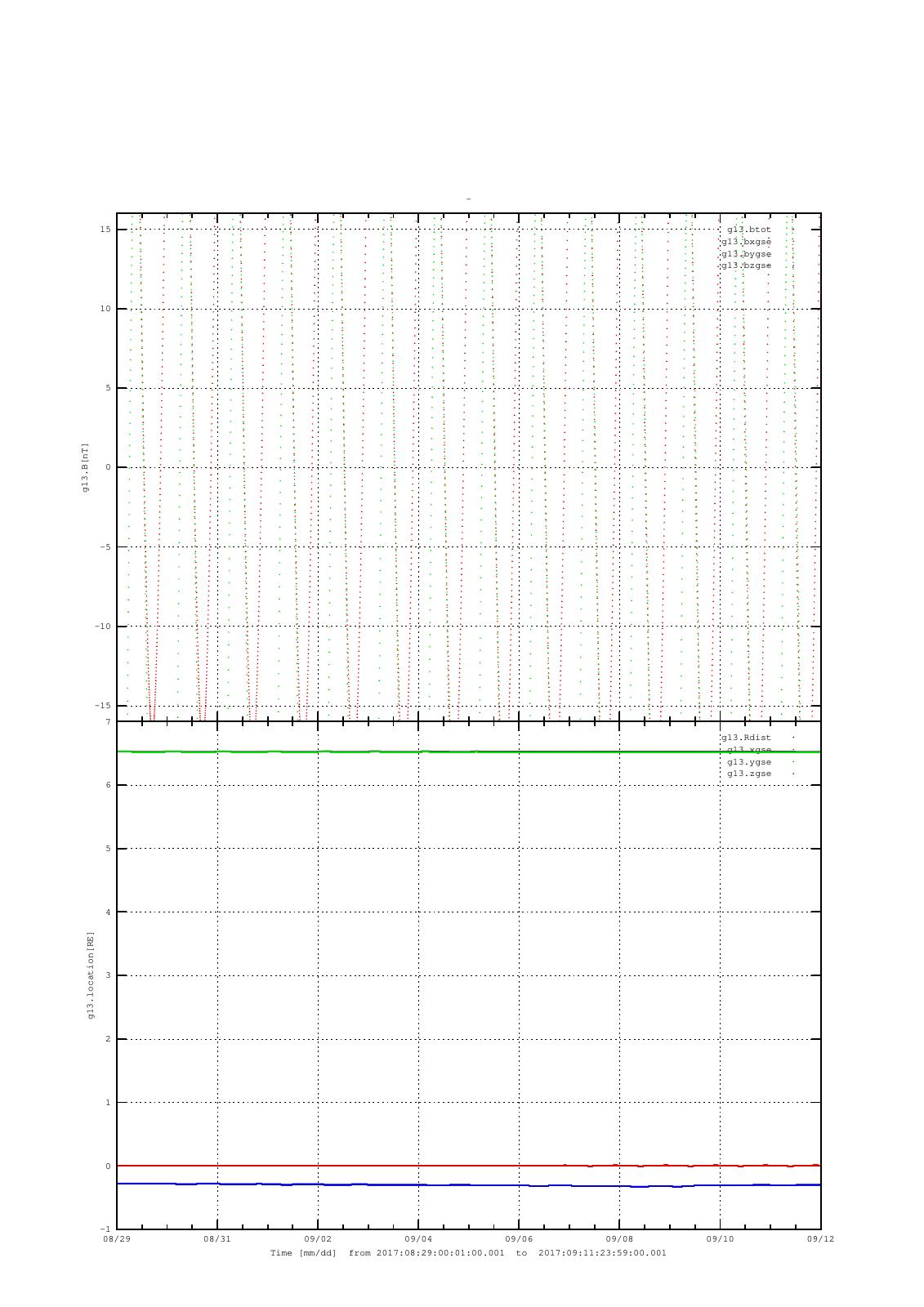The height and width of the screenshot is (1307, 924).
Task: Click the end timestamp 2017:09:11:23:59:00.001
Action: point(602,1253)
